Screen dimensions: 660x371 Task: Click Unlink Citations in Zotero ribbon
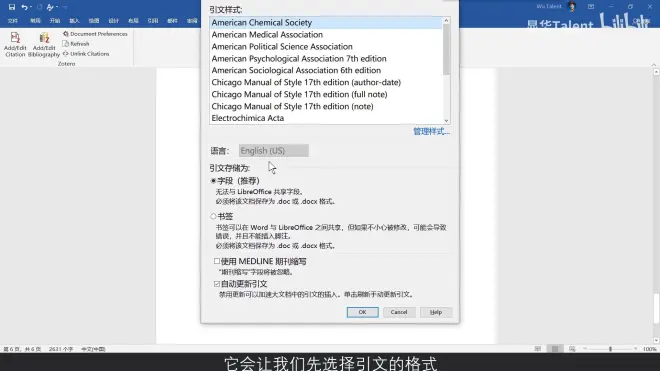[x=86, y=54]
